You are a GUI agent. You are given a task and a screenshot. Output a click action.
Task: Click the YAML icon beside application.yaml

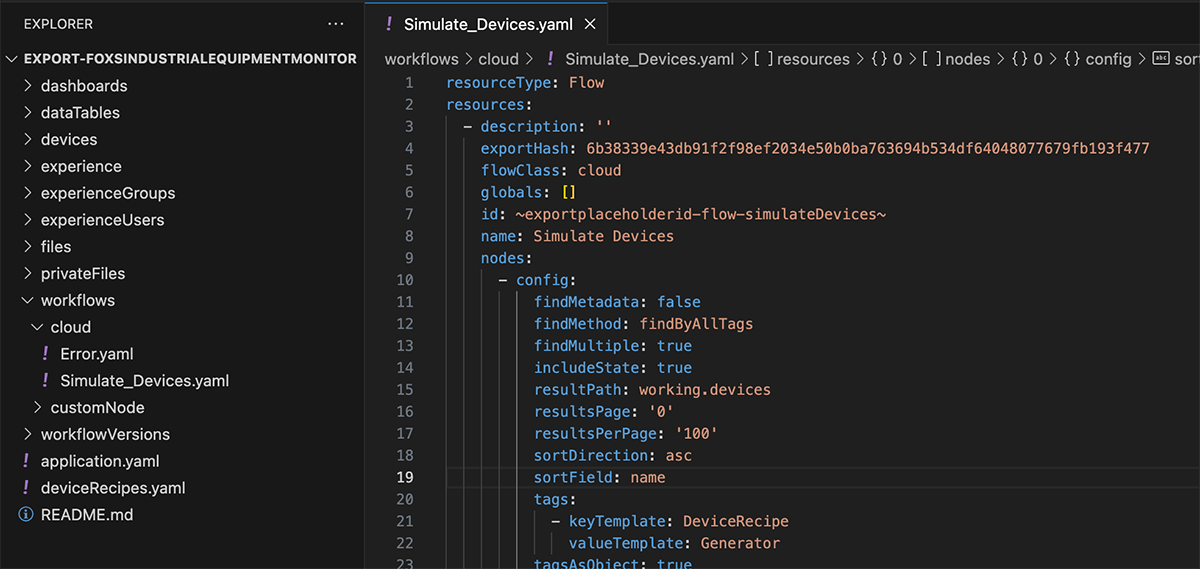[x=26, y=461]
